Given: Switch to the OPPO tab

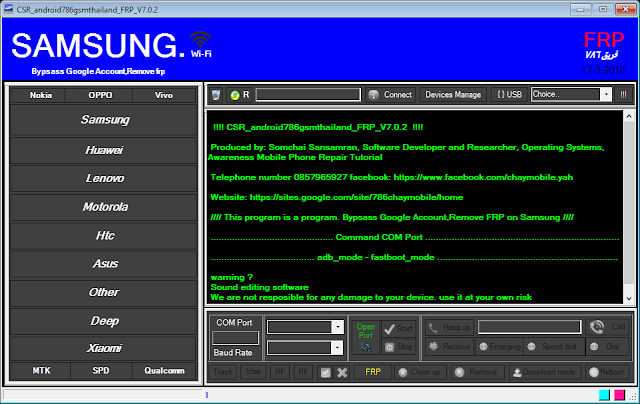Looking at the screenshot, I should click(100, 95).
